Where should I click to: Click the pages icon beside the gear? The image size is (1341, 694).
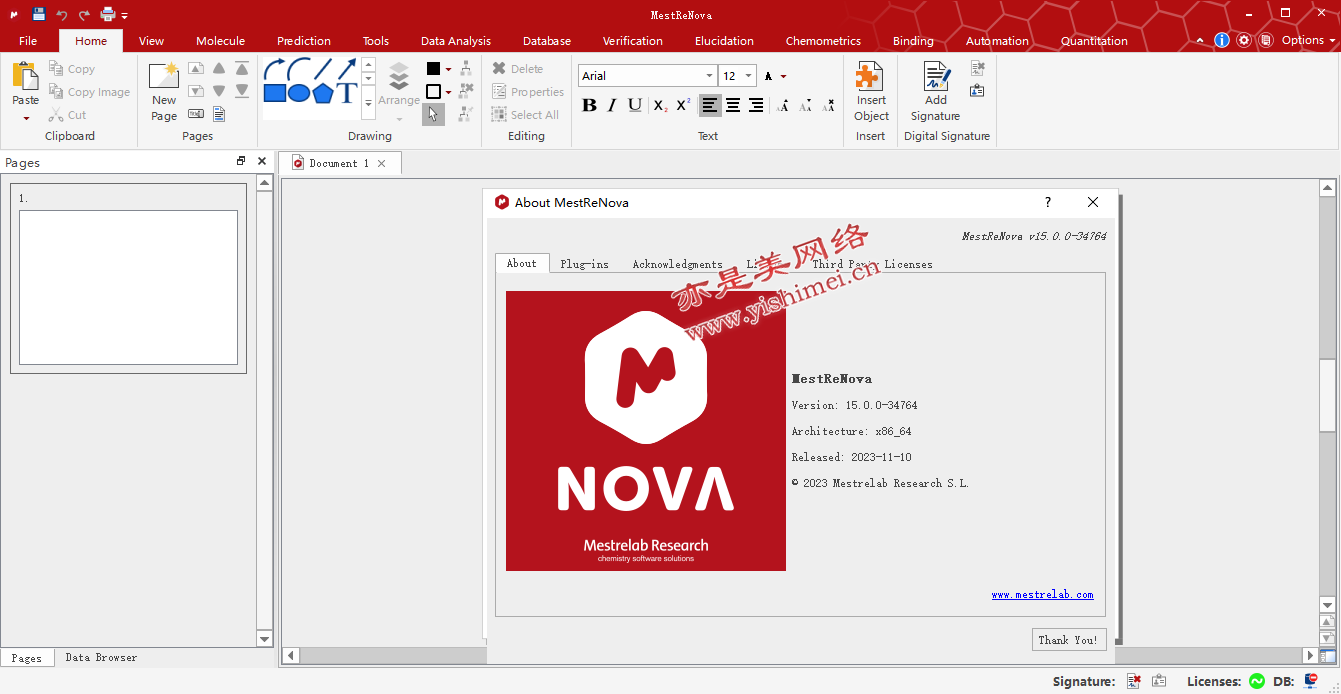pyautogui.click(x=1265, y=40)
